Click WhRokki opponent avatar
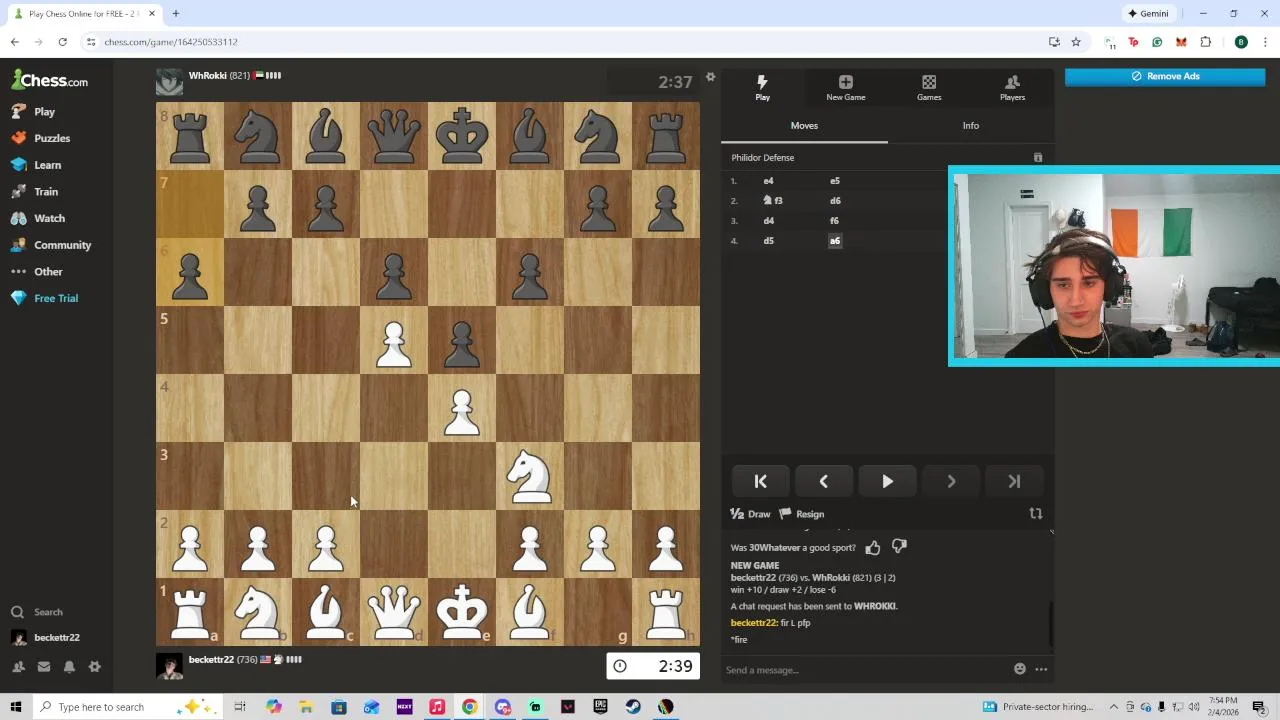This screenshot has width=1280, height=720. (169, 82)
